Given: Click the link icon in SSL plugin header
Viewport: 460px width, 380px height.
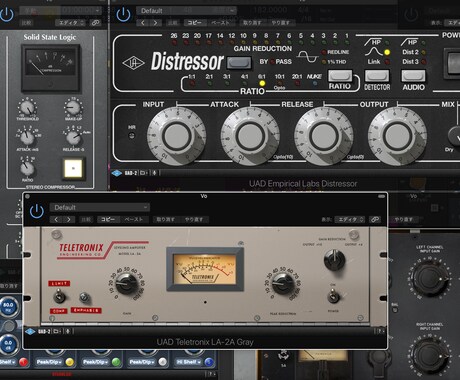Looking at the screenshot, I should [x=96, y=23].
